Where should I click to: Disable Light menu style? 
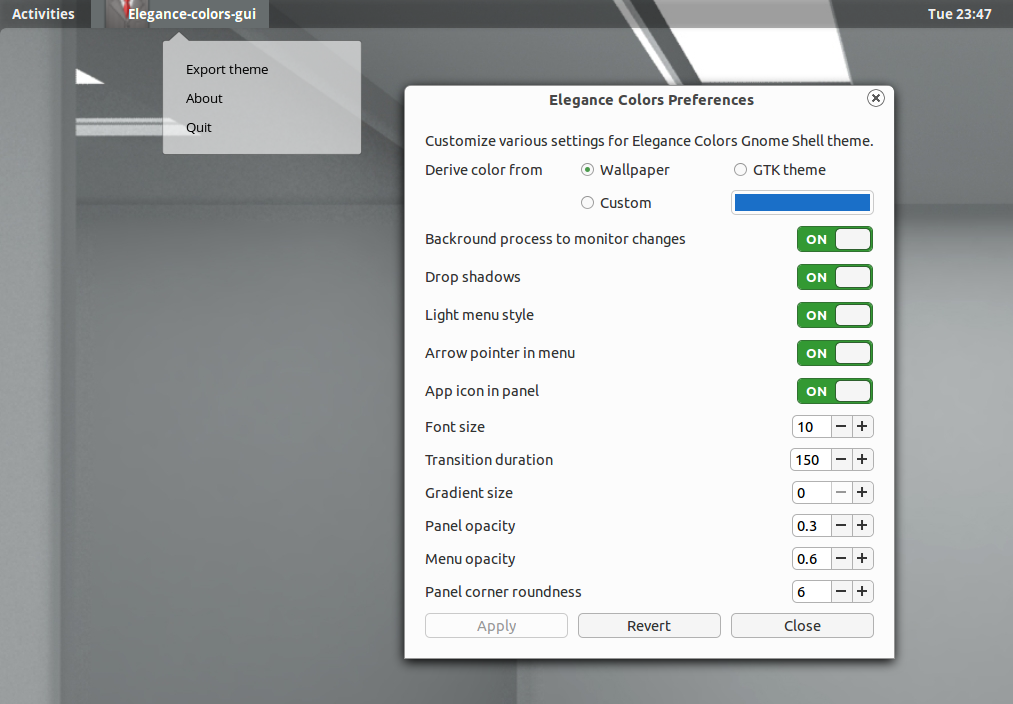pyautogui.click(x=834, y=315)
